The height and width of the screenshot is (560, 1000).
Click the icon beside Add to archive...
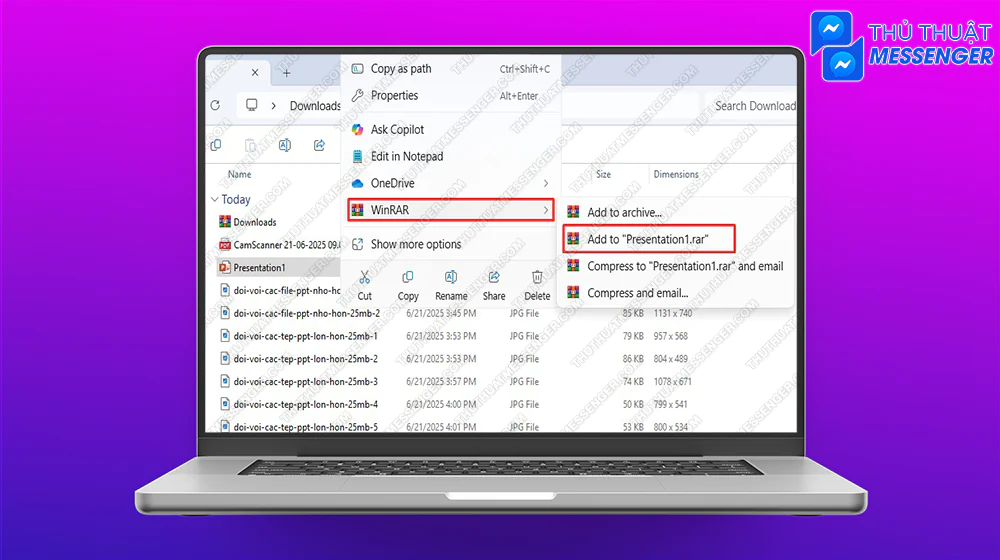573,212
